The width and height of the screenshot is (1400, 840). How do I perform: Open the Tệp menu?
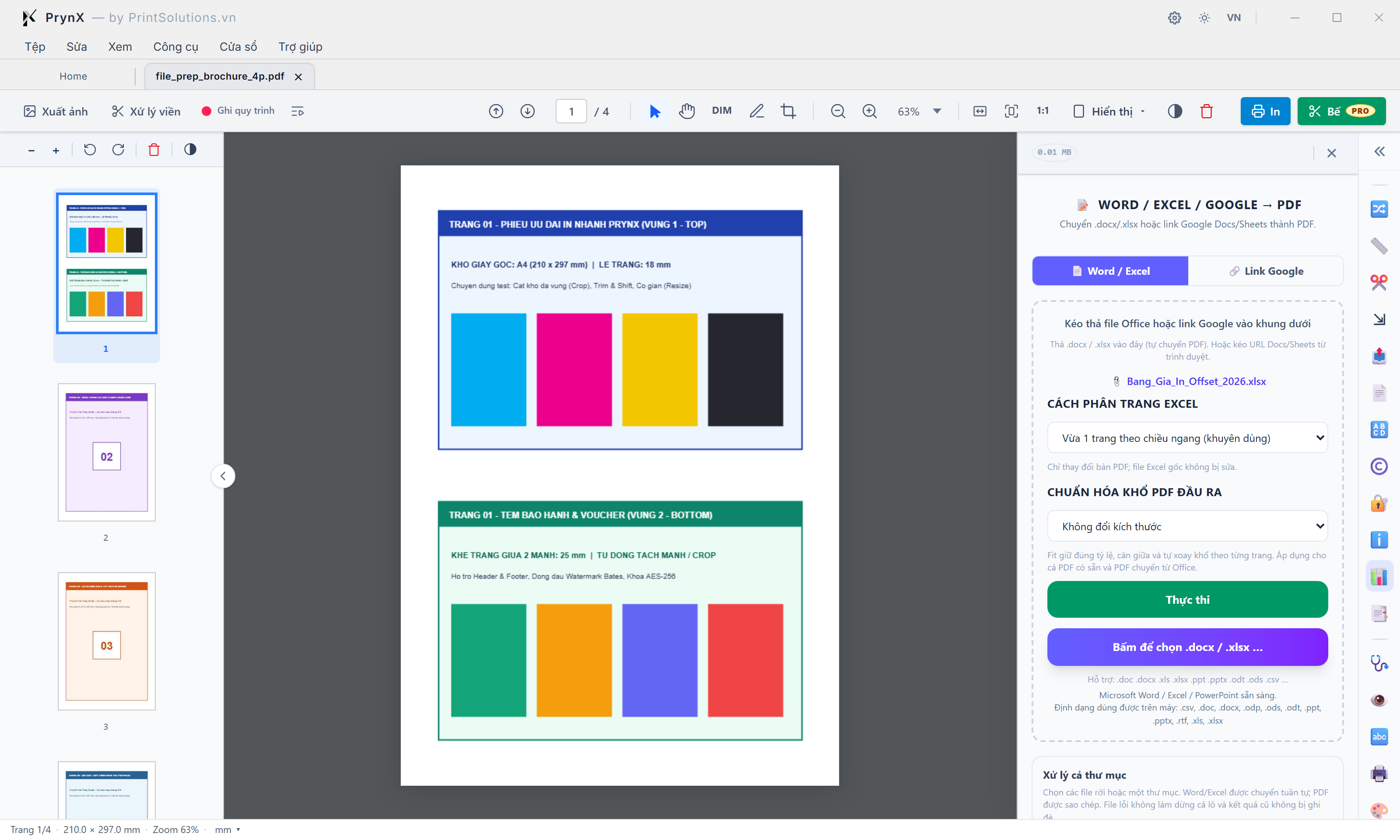click(35, 46)
